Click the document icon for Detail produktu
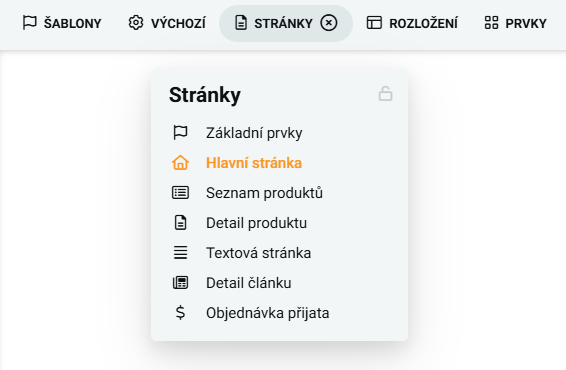 coord(180,223)
